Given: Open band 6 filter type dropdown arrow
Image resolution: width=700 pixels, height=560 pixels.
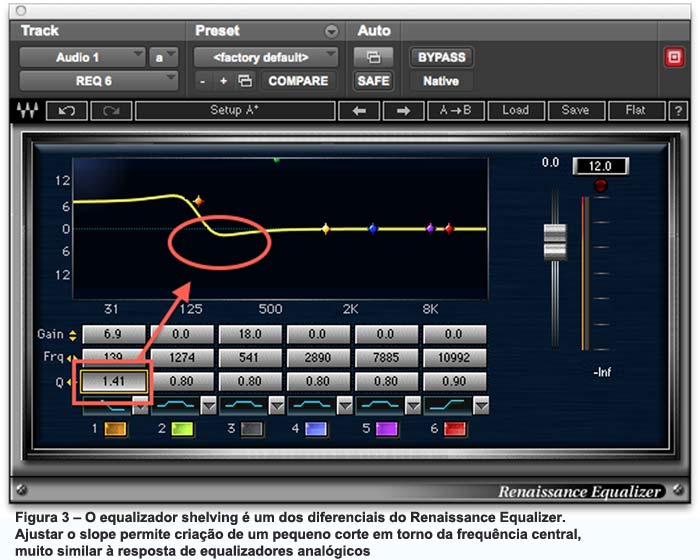Looking at the screenshot, I should point(481,405).
